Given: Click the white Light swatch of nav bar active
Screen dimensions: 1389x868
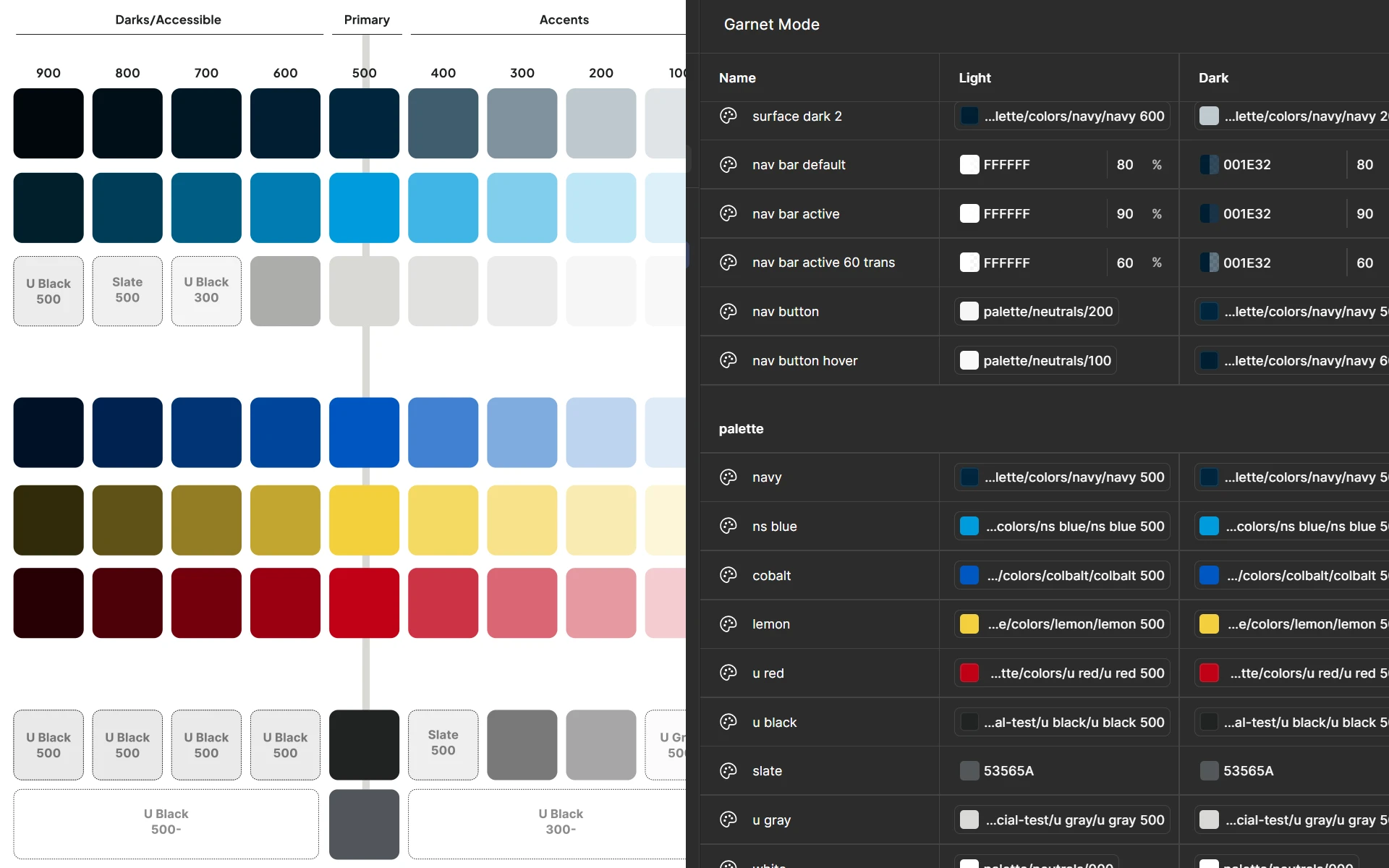Looking at the screenshot, I should coord(969,213).
